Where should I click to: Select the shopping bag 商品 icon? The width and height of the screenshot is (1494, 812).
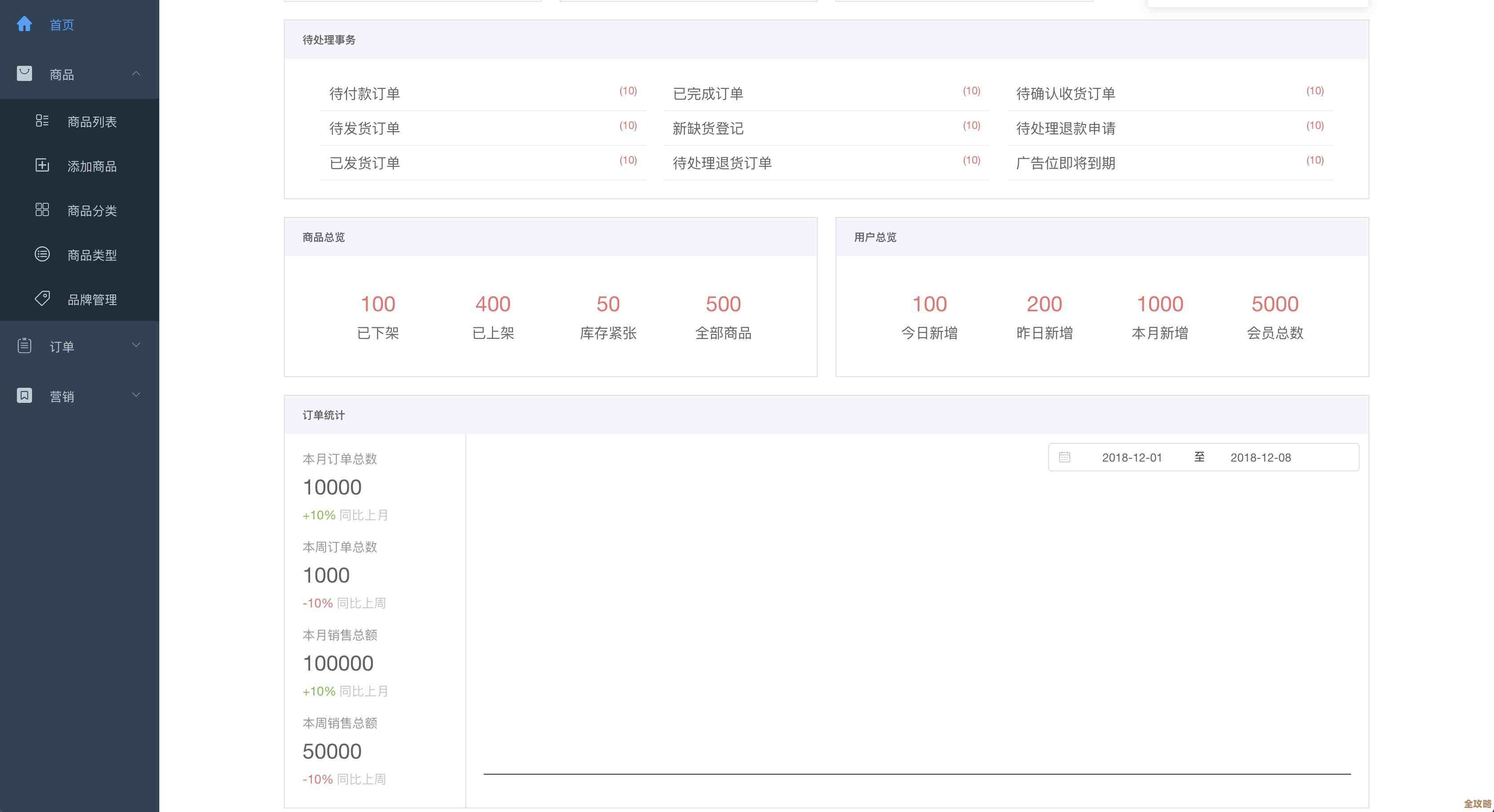tap(24, 73)
